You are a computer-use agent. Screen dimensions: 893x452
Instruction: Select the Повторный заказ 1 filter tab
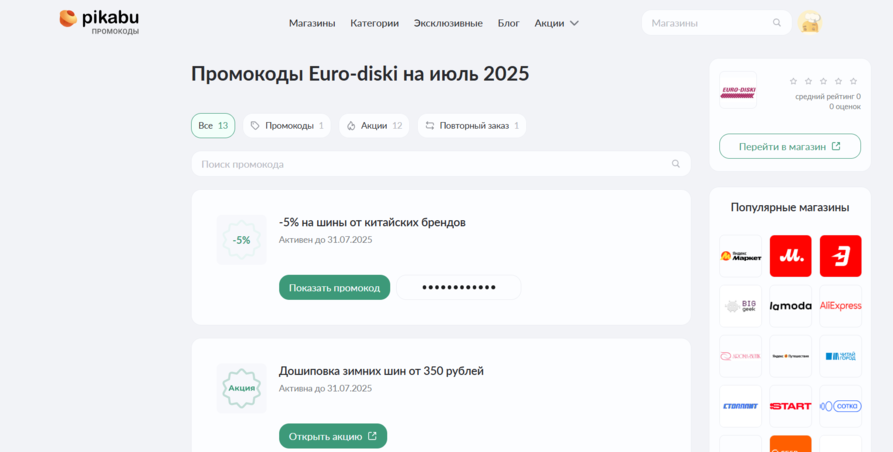pos(472,126)
